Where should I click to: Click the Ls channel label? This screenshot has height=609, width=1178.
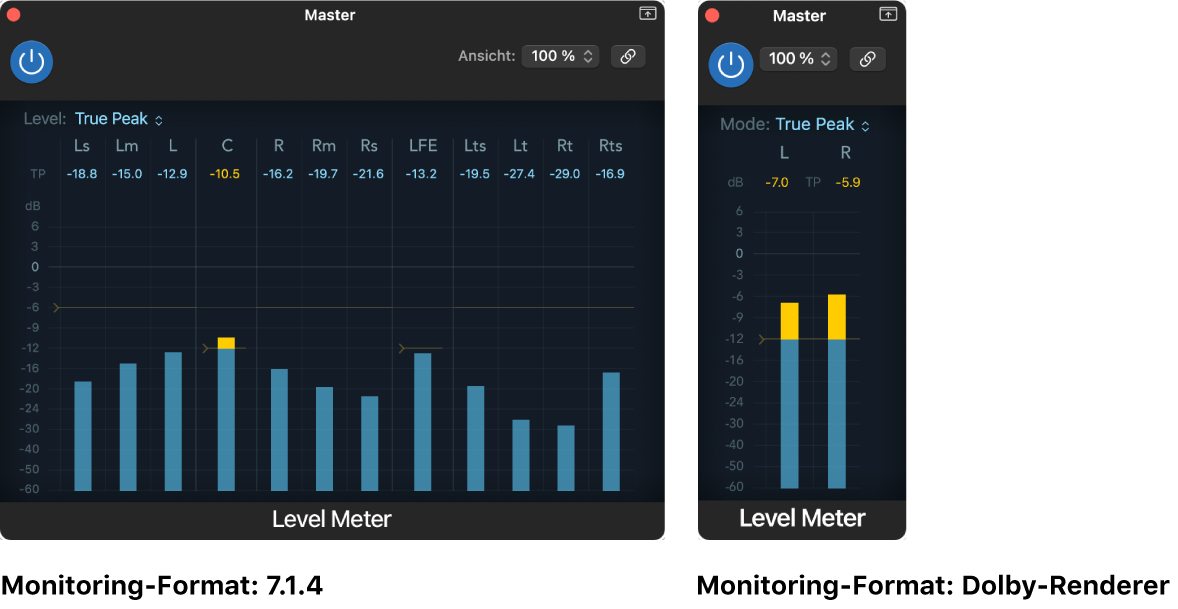[x=82, y=146]
